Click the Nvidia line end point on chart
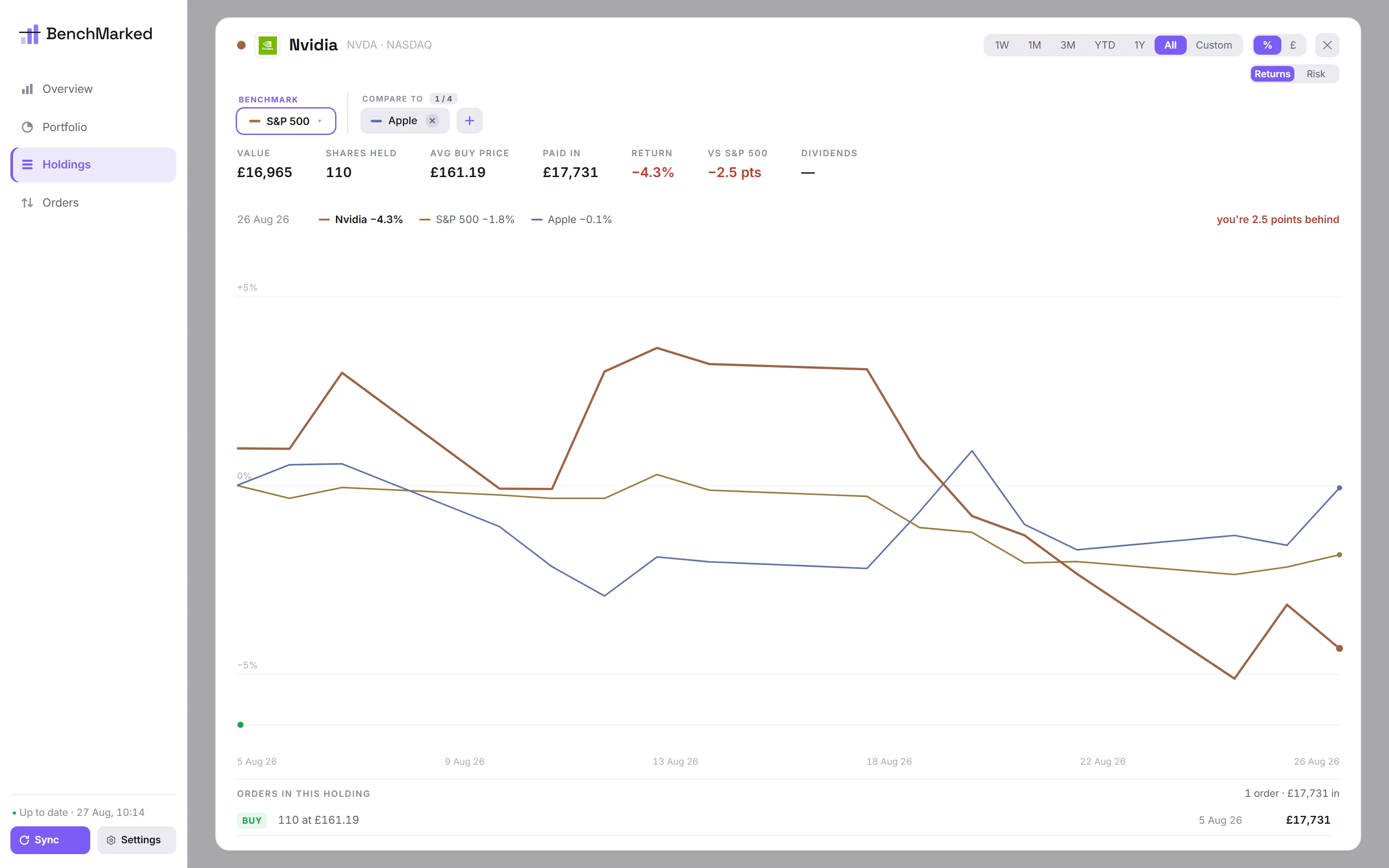The height and width of the screenshot is (868, 1389). pos(1339,648)
